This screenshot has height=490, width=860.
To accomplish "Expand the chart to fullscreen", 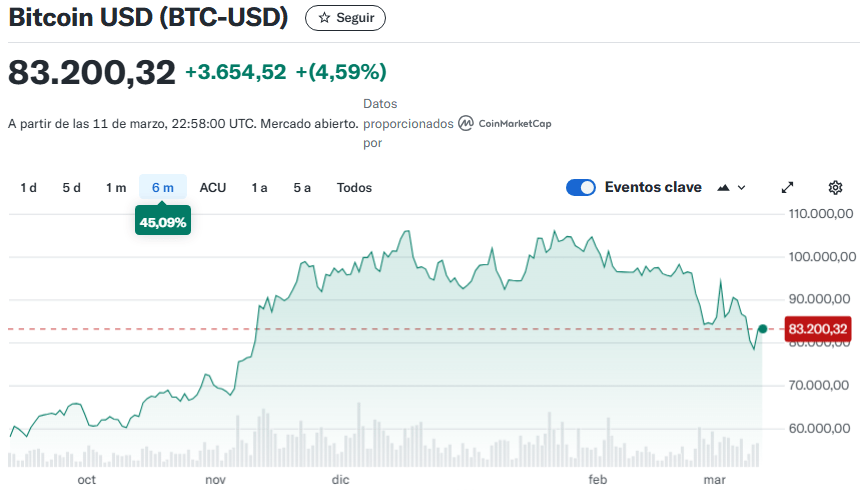I will coord(787,187).
